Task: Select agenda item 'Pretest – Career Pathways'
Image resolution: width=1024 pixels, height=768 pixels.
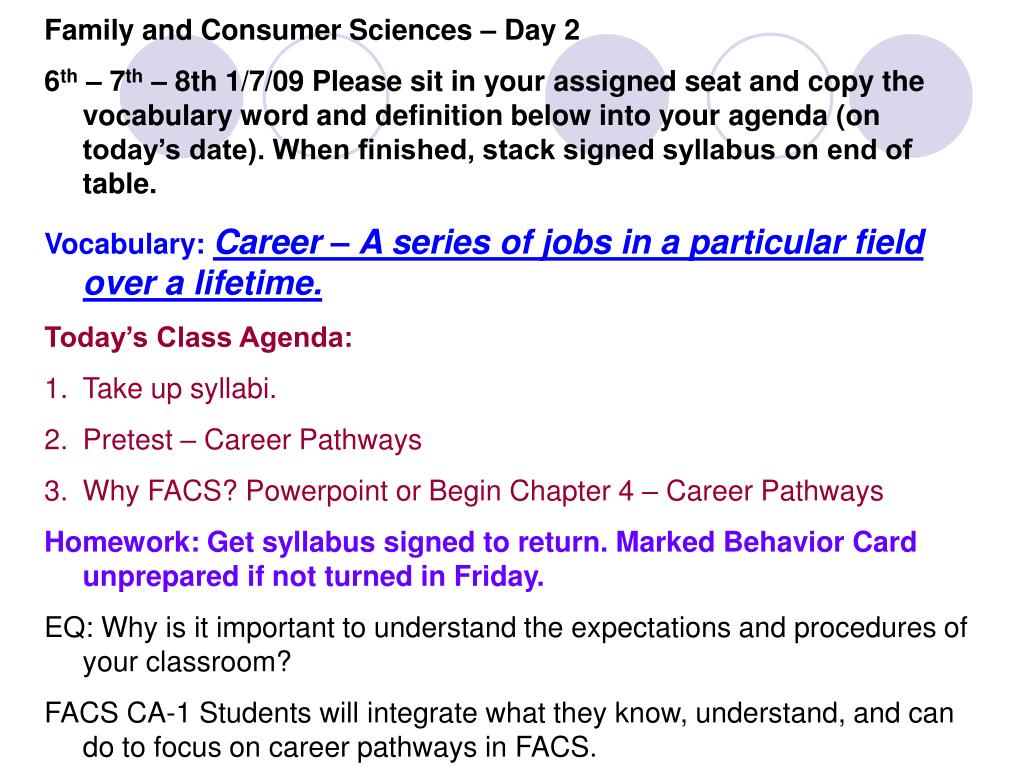Action: (252, 440)
